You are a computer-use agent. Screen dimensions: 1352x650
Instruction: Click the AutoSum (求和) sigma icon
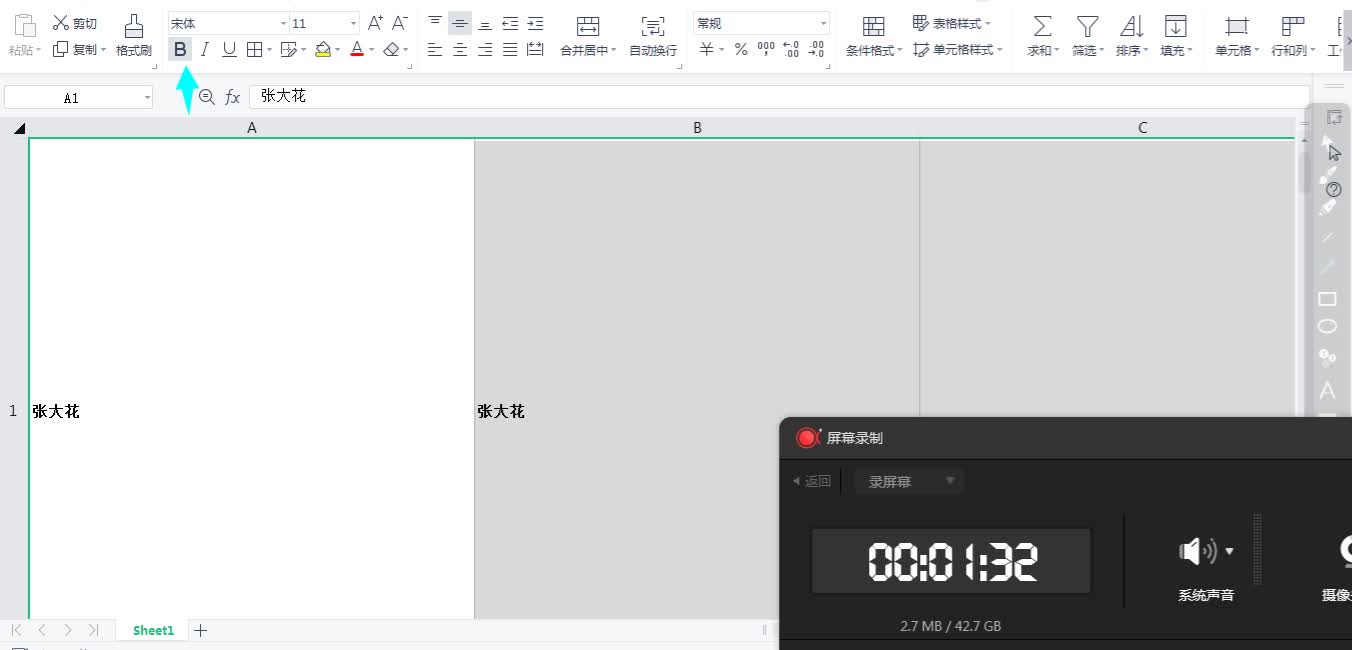coord(1042,26)
